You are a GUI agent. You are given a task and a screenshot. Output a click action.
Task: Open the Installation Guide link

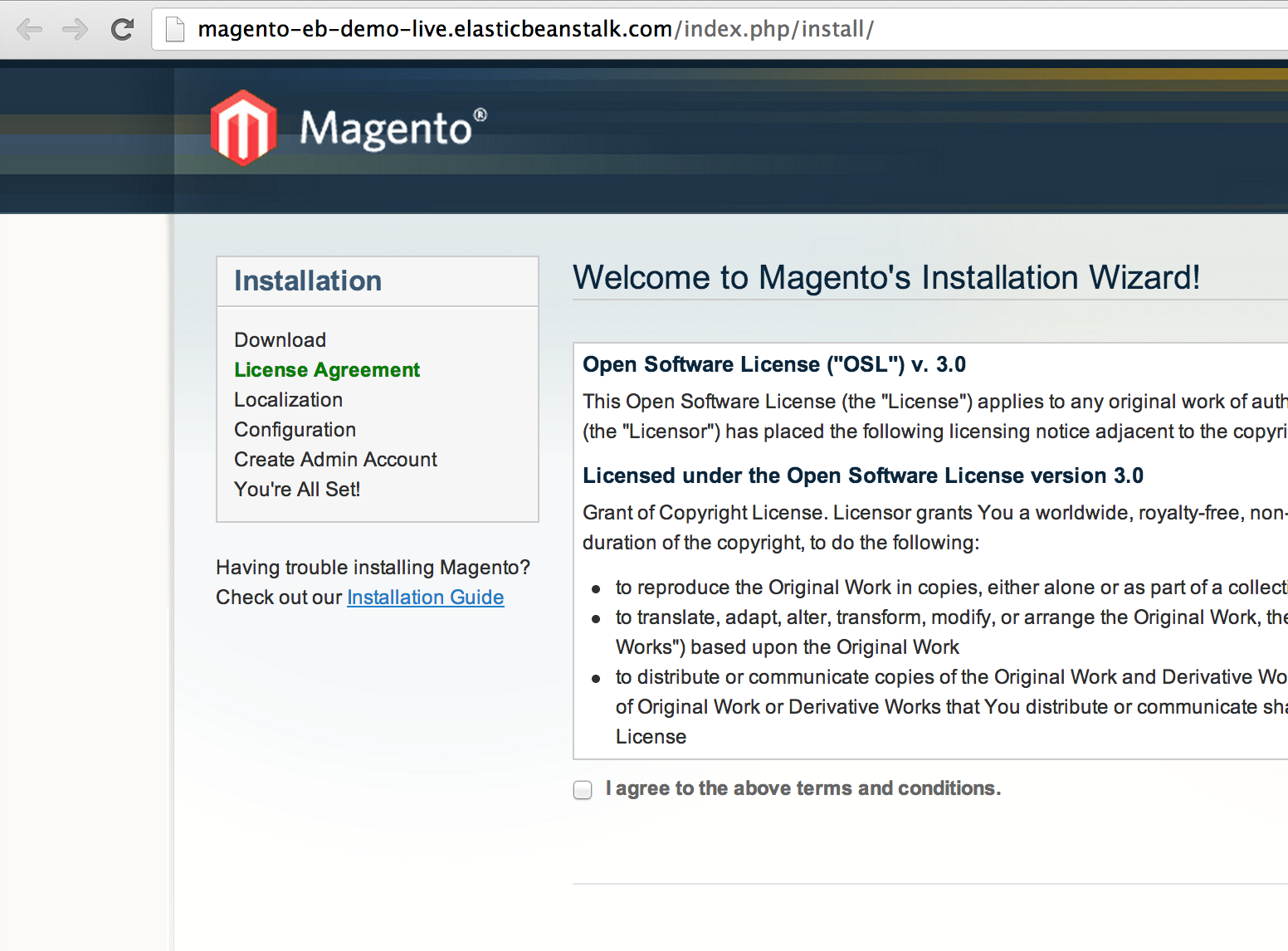425,597
